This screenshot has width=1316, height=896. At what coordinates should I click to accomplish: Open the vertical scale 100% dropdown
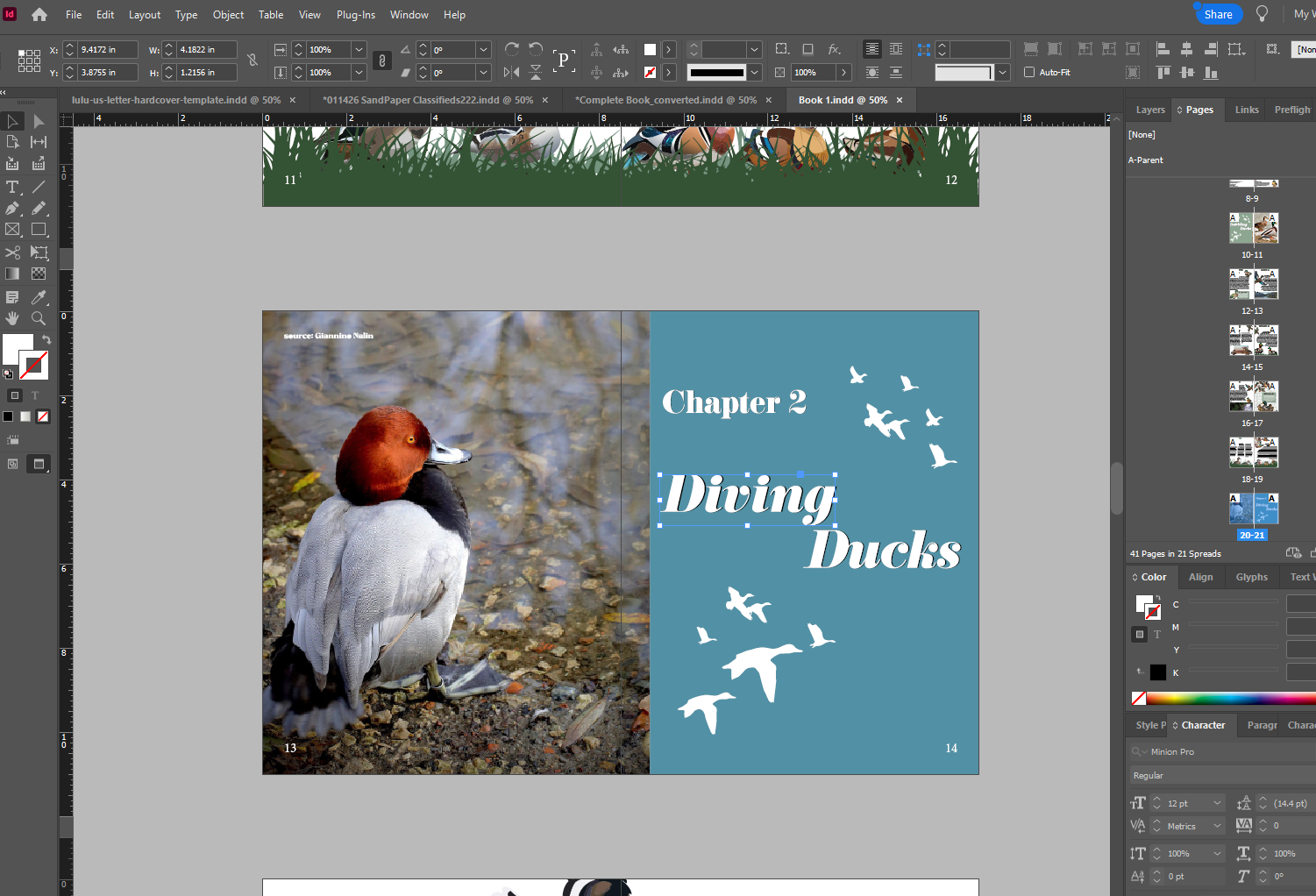pyautogui.click(x=1217, y=853)
